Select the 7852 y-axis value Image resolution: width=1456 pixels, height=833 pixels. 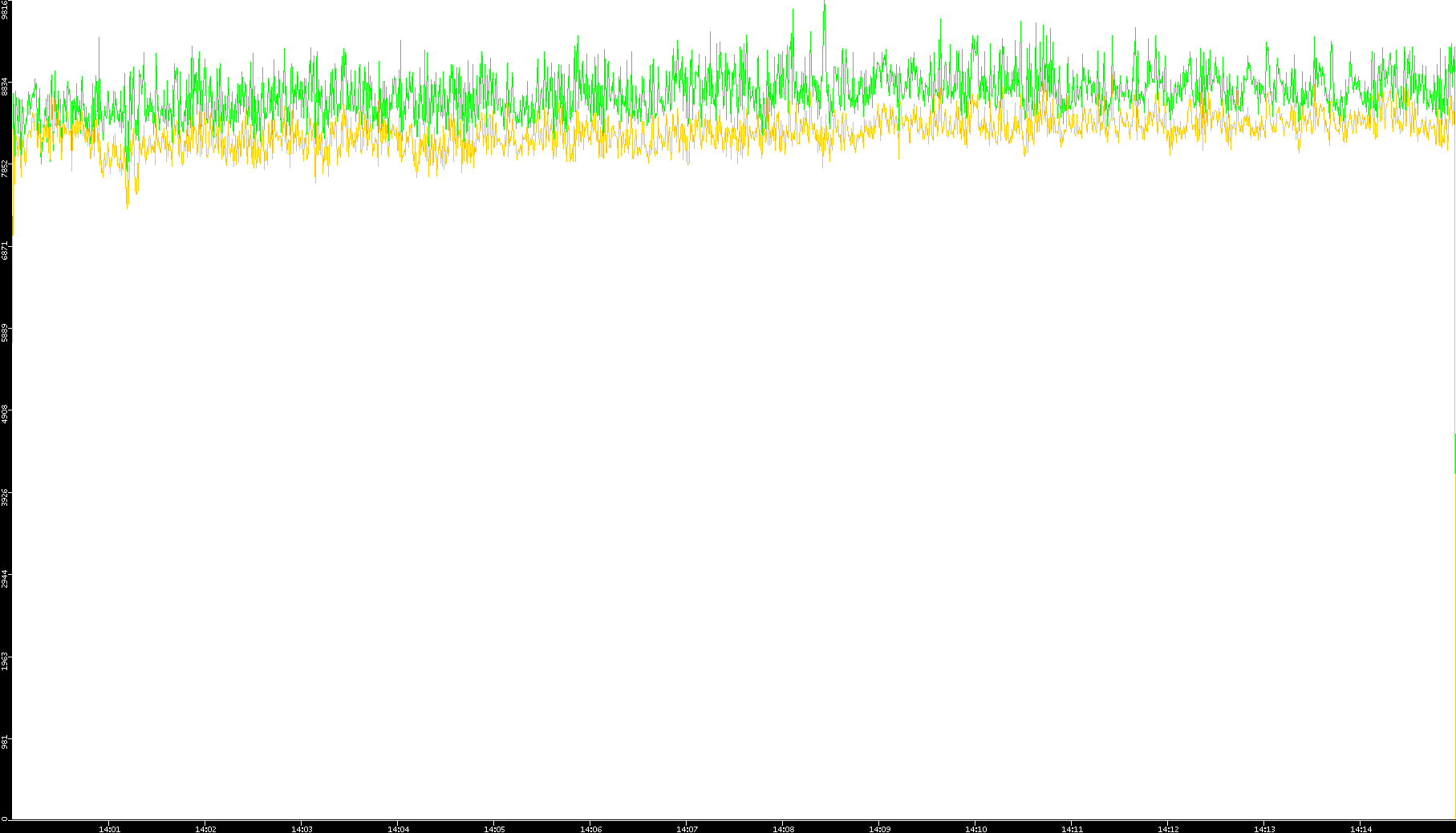click(x=5, y=168)
